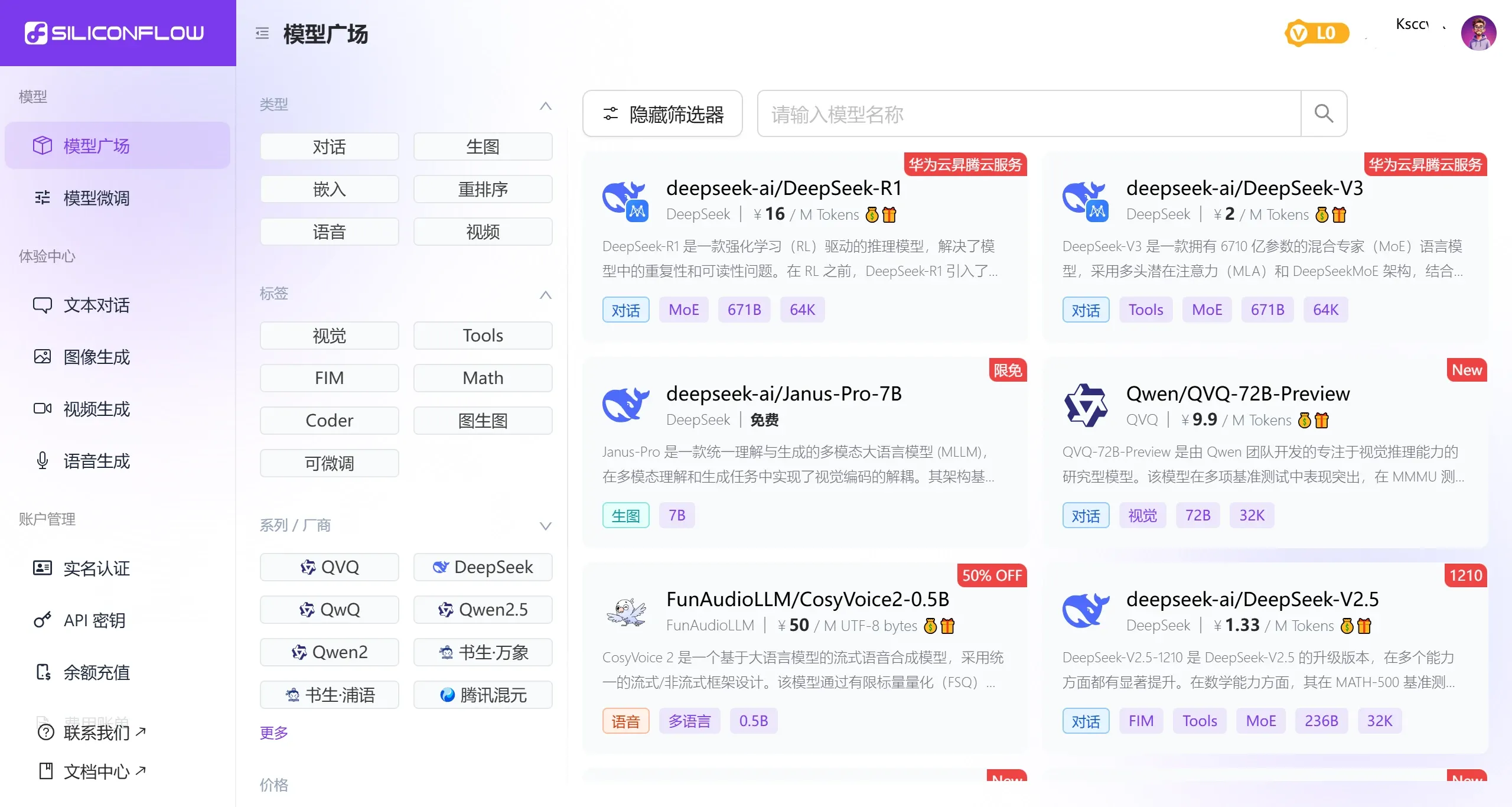Go to API 密钥 page
The height and width of the screenshot is (807, 1512).
tap(94, 620)
